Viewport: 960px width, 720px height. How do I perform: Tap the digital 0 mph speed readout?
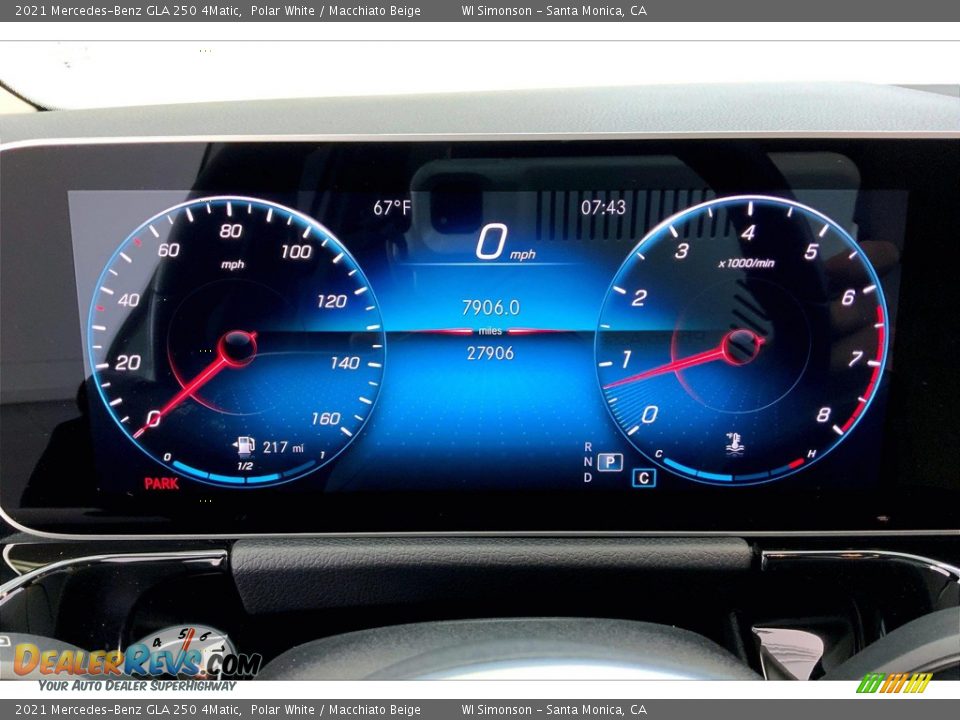505,242
